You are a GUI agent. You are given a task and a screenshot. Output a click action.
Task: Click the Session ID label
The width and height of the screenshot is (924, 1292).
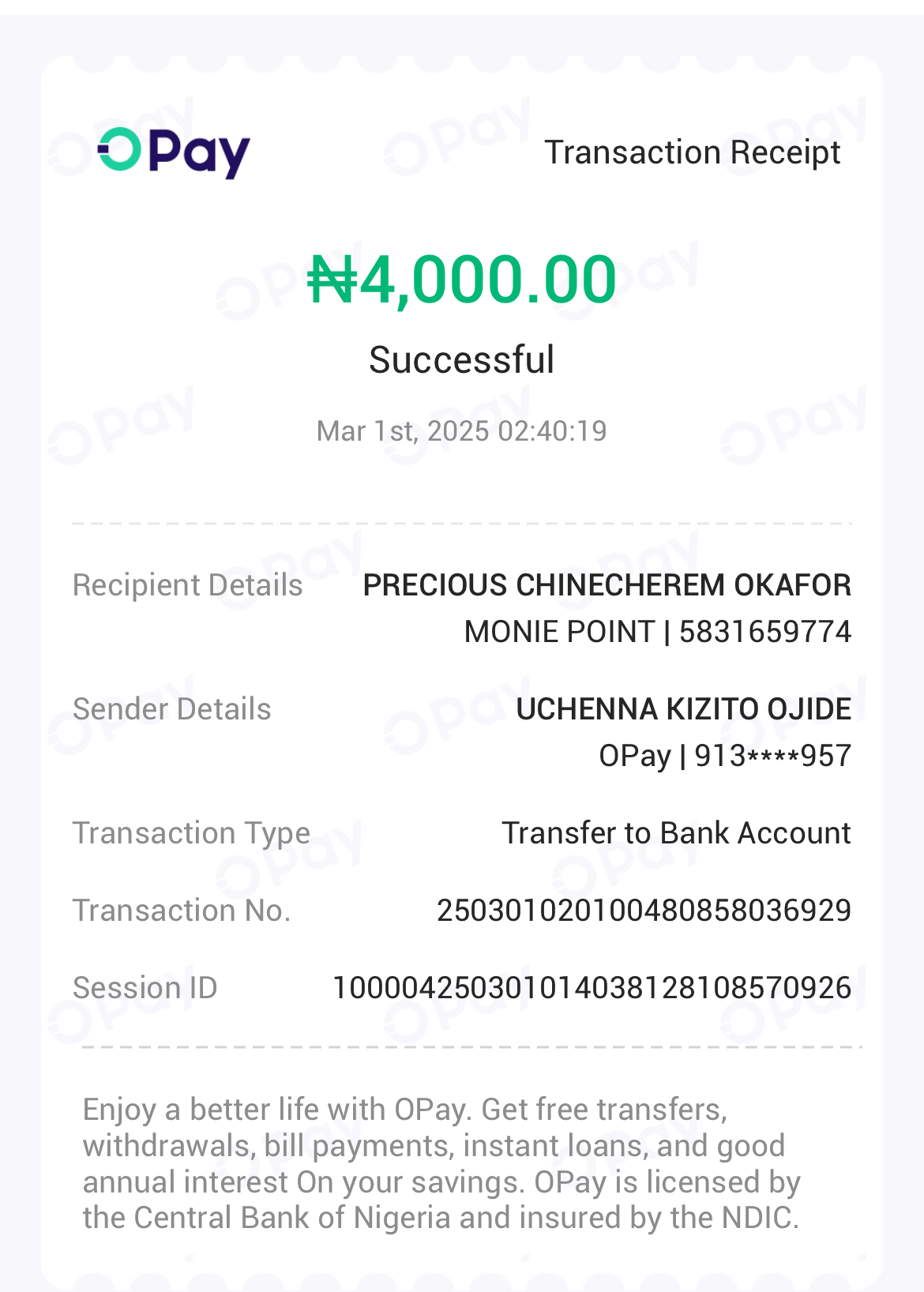(x=145, y=988)
